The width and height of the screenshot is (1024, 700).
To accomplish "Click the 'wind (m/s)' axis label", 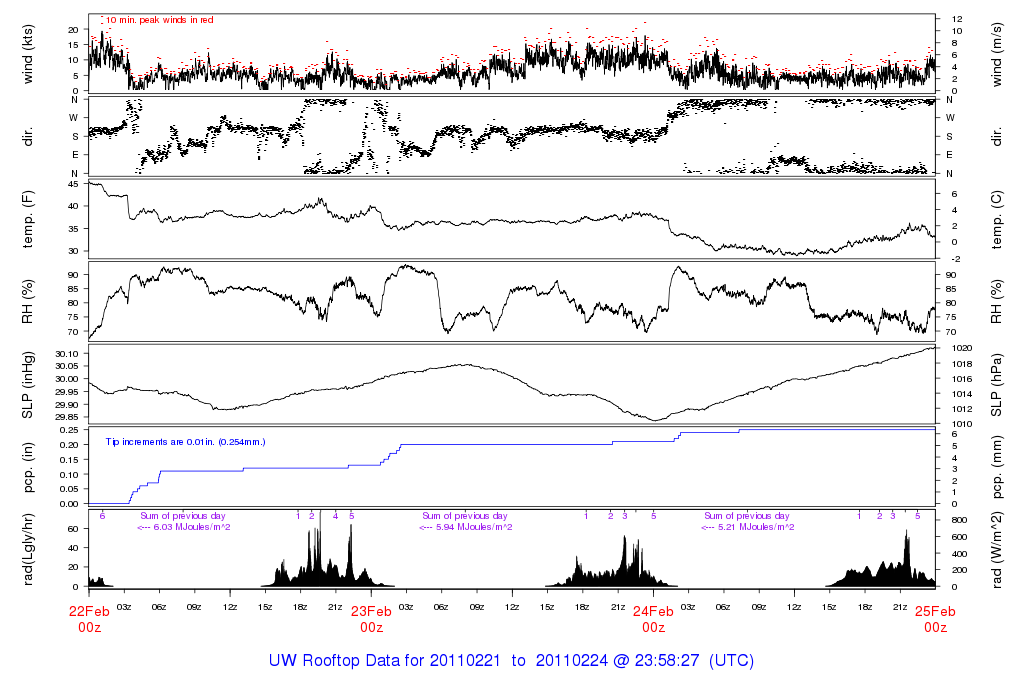I will pos(997,54).
